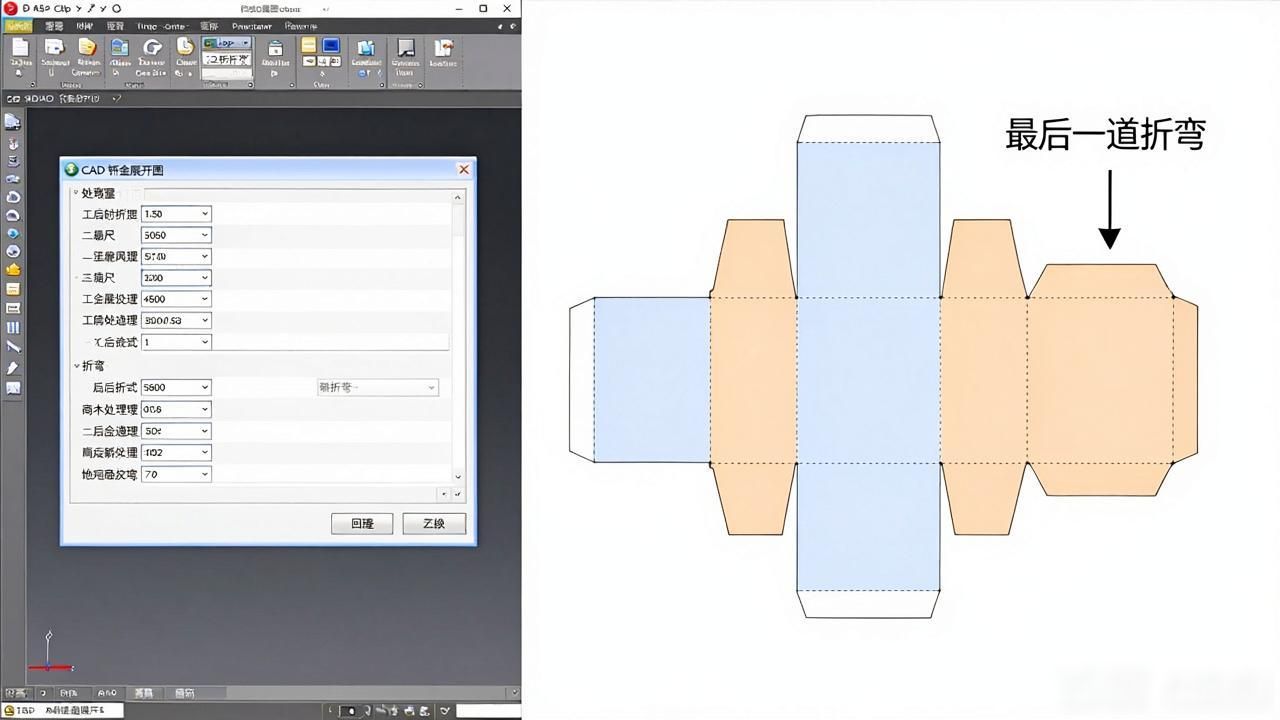Open the dropdown showing value 1.50
Viewport: 1280px width, 720px height.
[x=176, y=214]
